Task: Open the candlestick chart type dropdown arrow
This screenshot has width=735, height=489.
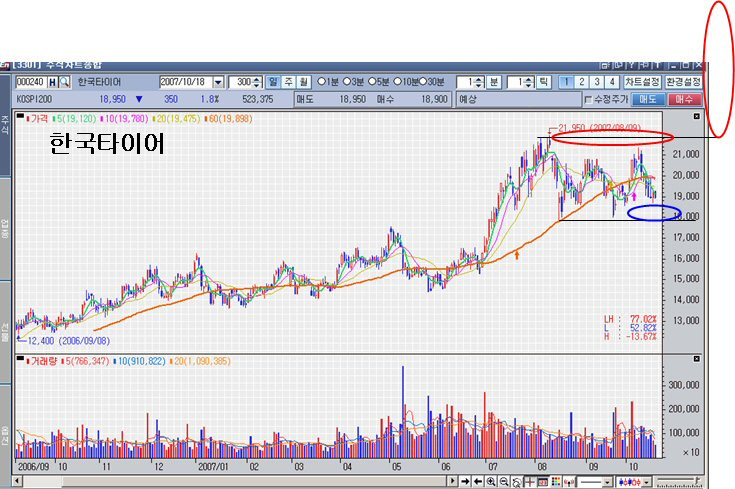Action: 646,482
